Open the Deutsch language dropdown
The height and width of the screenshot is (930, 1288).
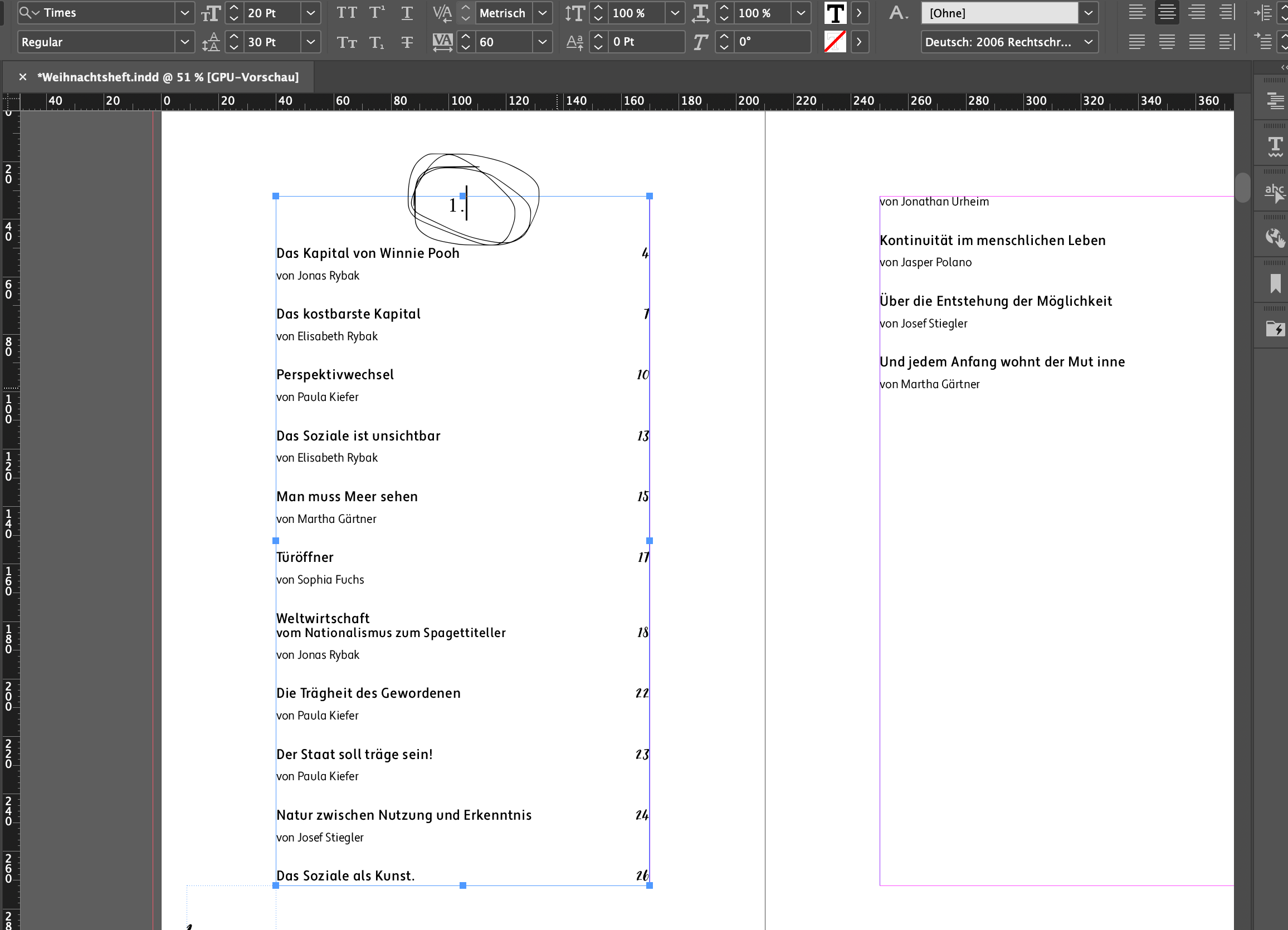tap(1088, 41)
